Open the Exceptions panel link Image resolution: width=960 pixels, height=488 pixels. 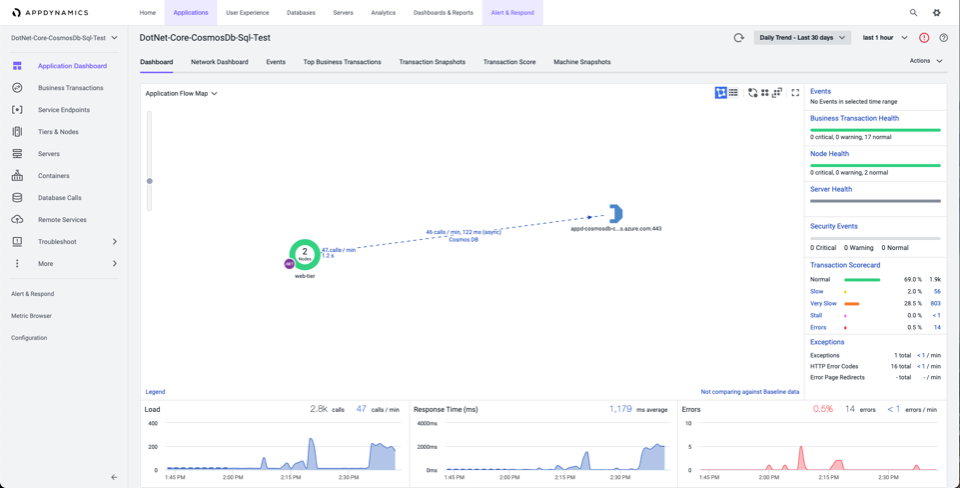827,342
